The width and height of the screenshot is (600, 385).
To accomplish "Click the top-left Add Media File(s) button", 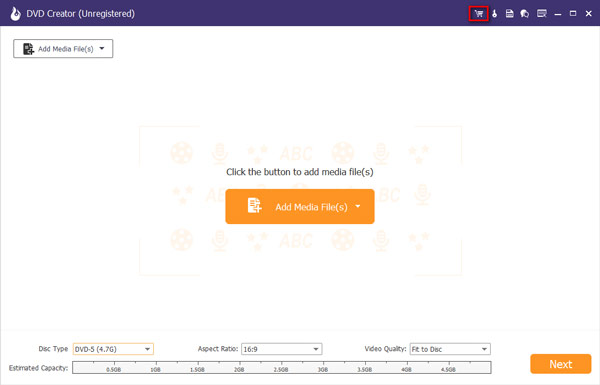I will pyautogui.click(x=63, y=49).
